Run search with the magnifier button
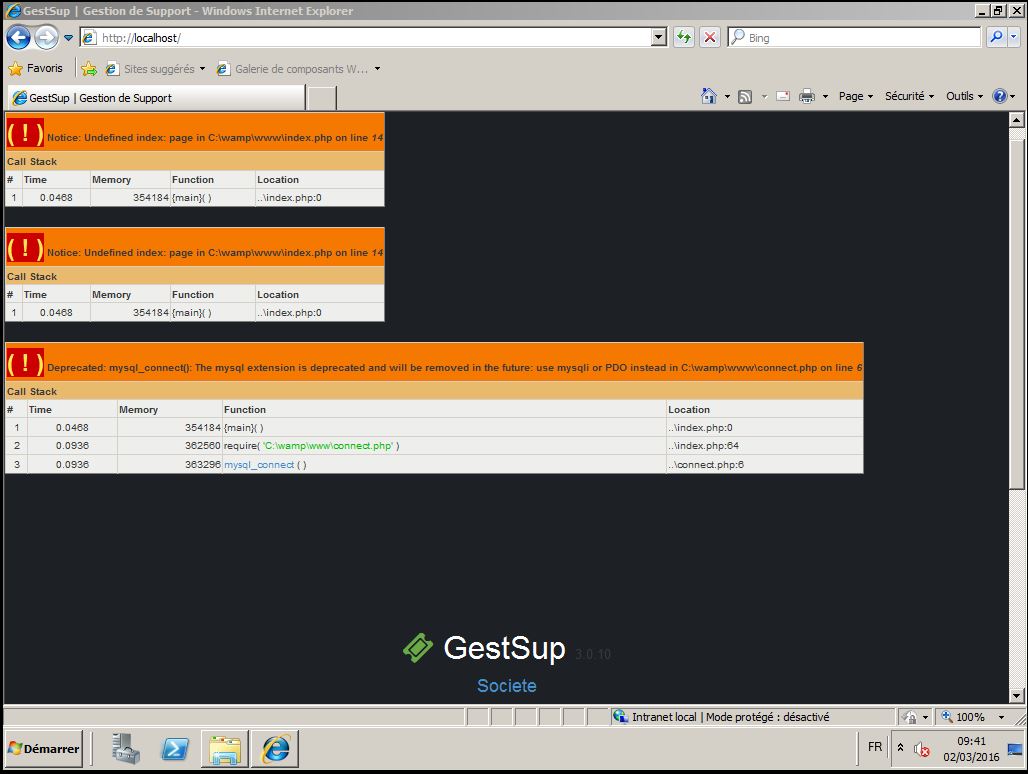 (x=996, y=37)
